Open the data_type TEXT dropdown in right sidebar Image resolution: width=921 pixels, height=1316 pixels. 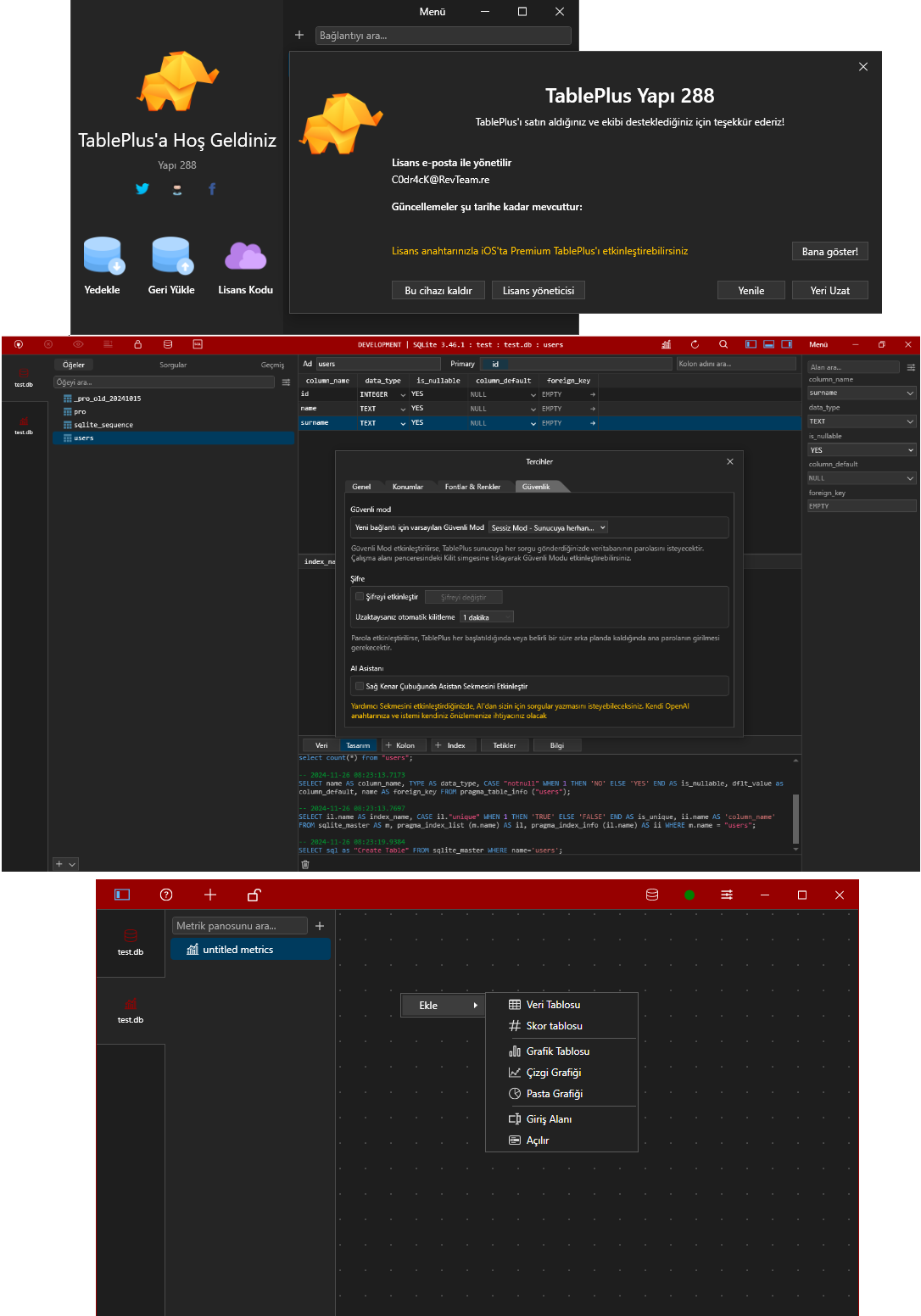point(862,421)
